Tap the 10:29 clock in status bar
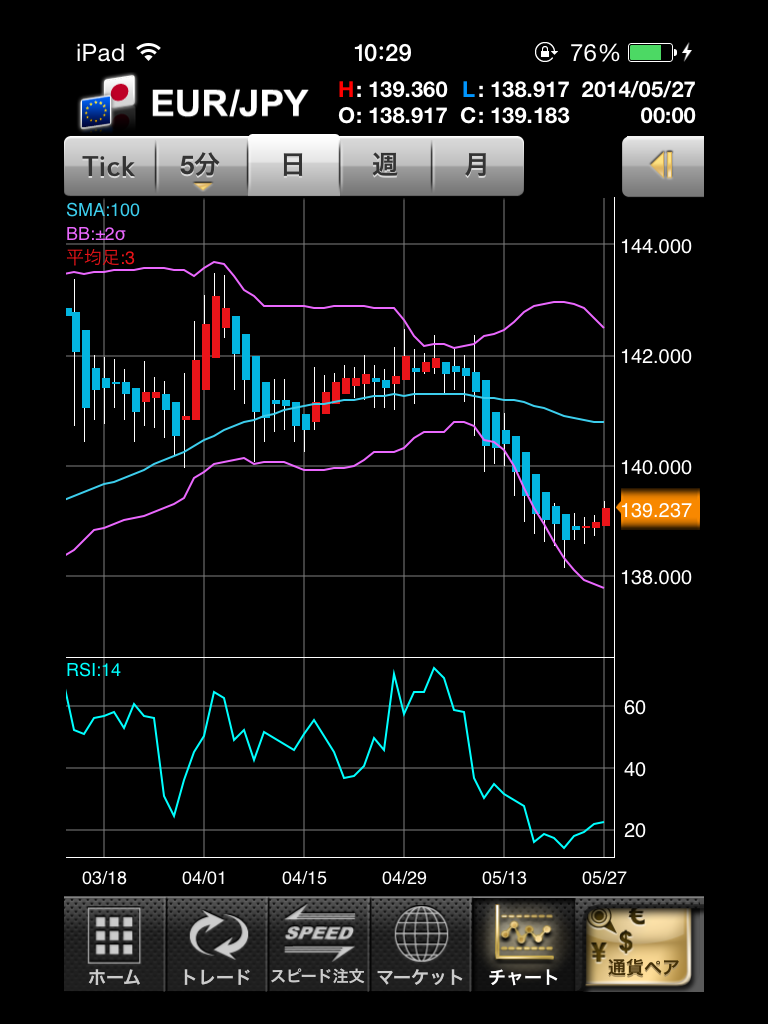Viewport: 768px width, 1024px height. pyautogui.click(x=383, y=53)
